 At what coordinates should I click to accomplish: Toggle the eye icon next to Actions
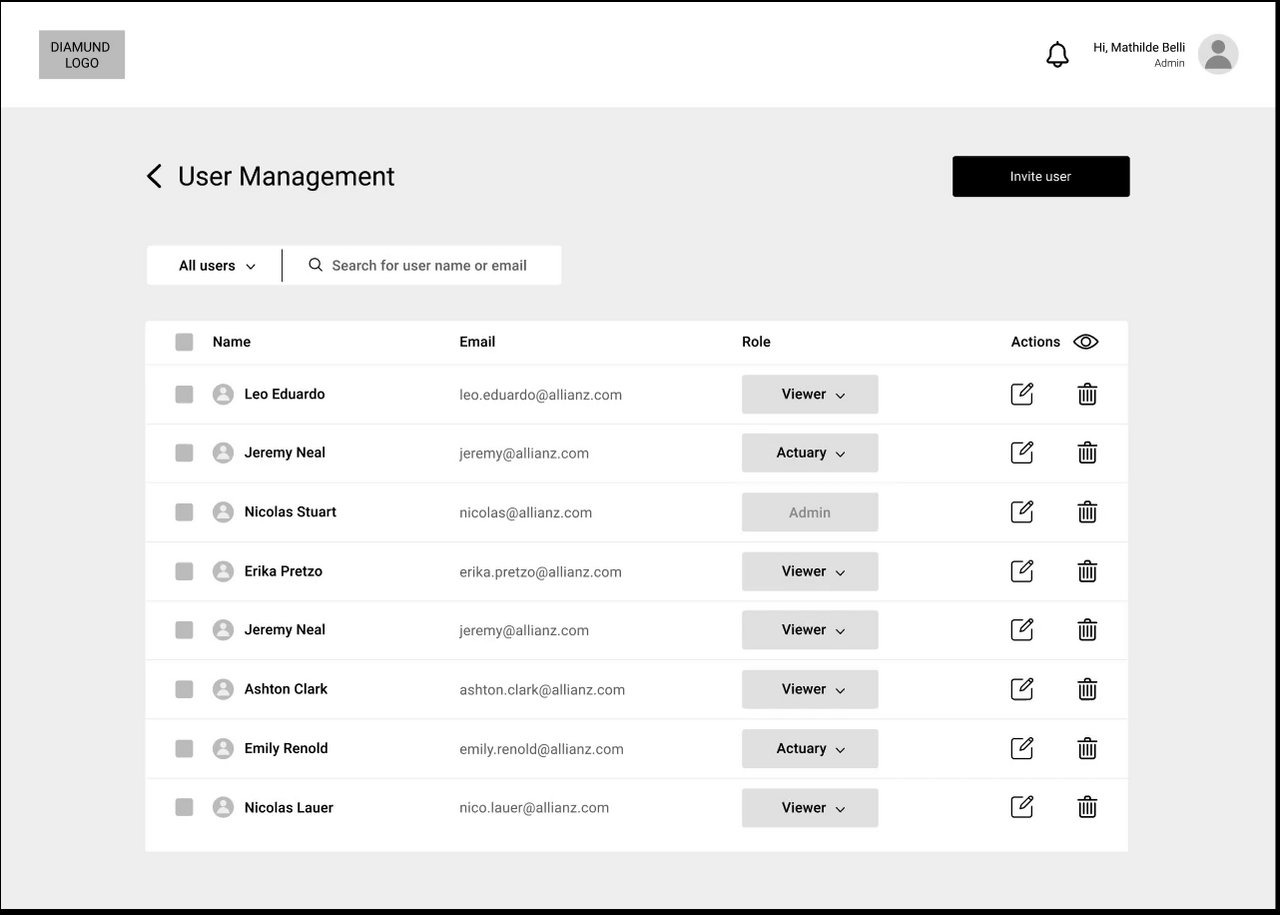1085,342
